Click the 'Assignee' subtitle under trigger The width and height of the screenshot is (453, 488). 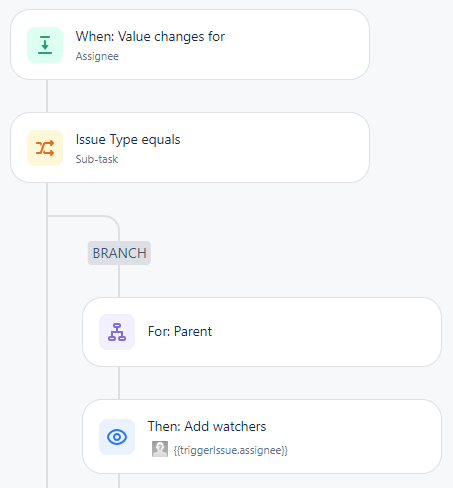(x=97, y=56)
